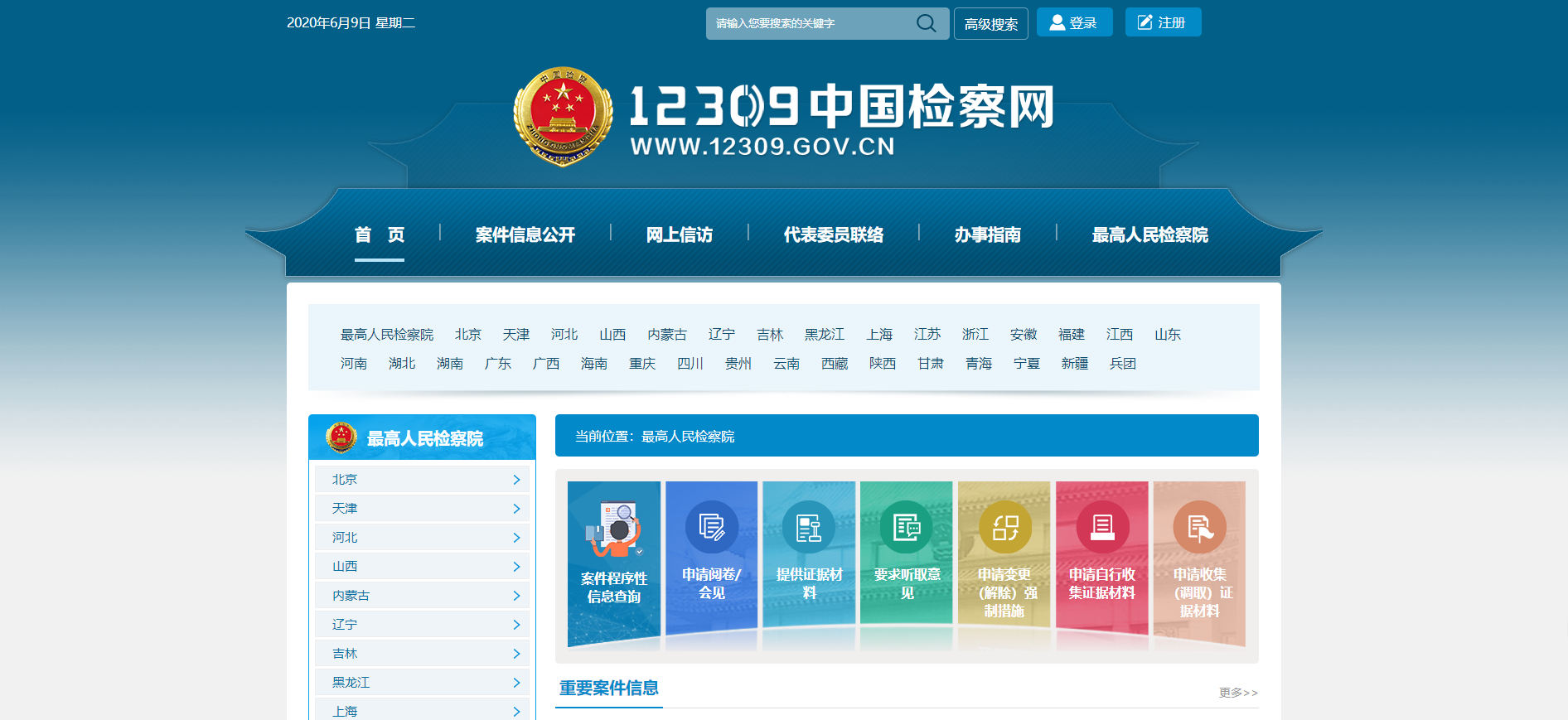Click the search magnifier icon
Image resolution: width=1568 pixels, height=720 pixels.
point(926,23)
